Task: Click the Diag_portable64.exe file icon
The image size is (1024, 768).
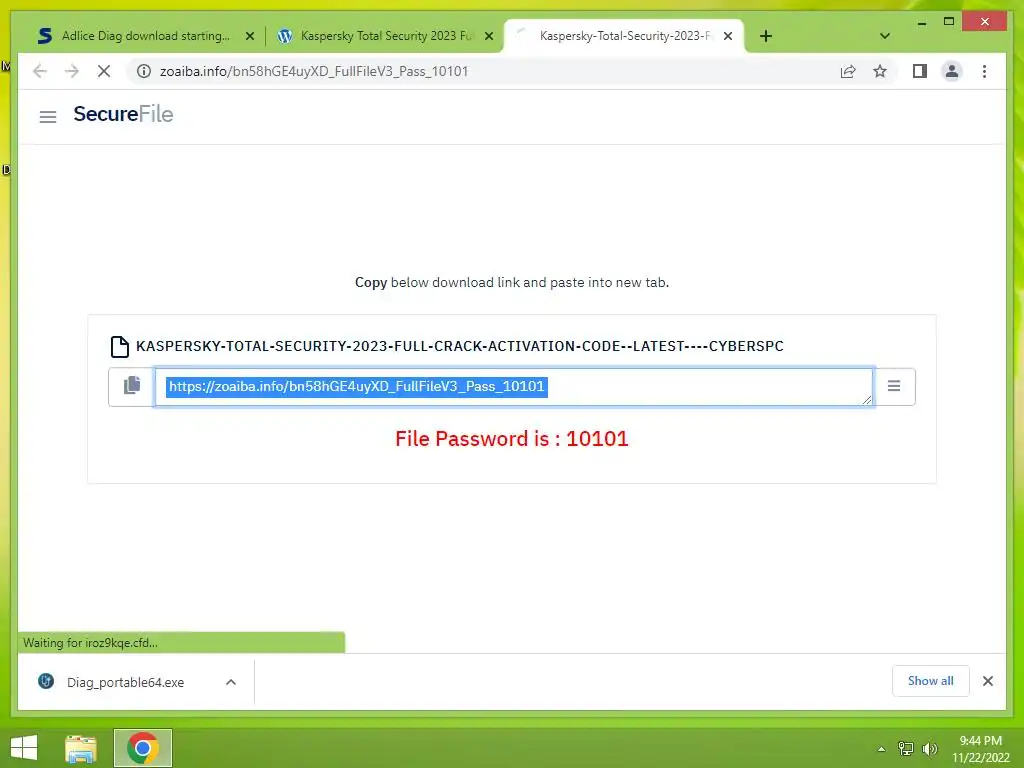Action: coord(46,681)
